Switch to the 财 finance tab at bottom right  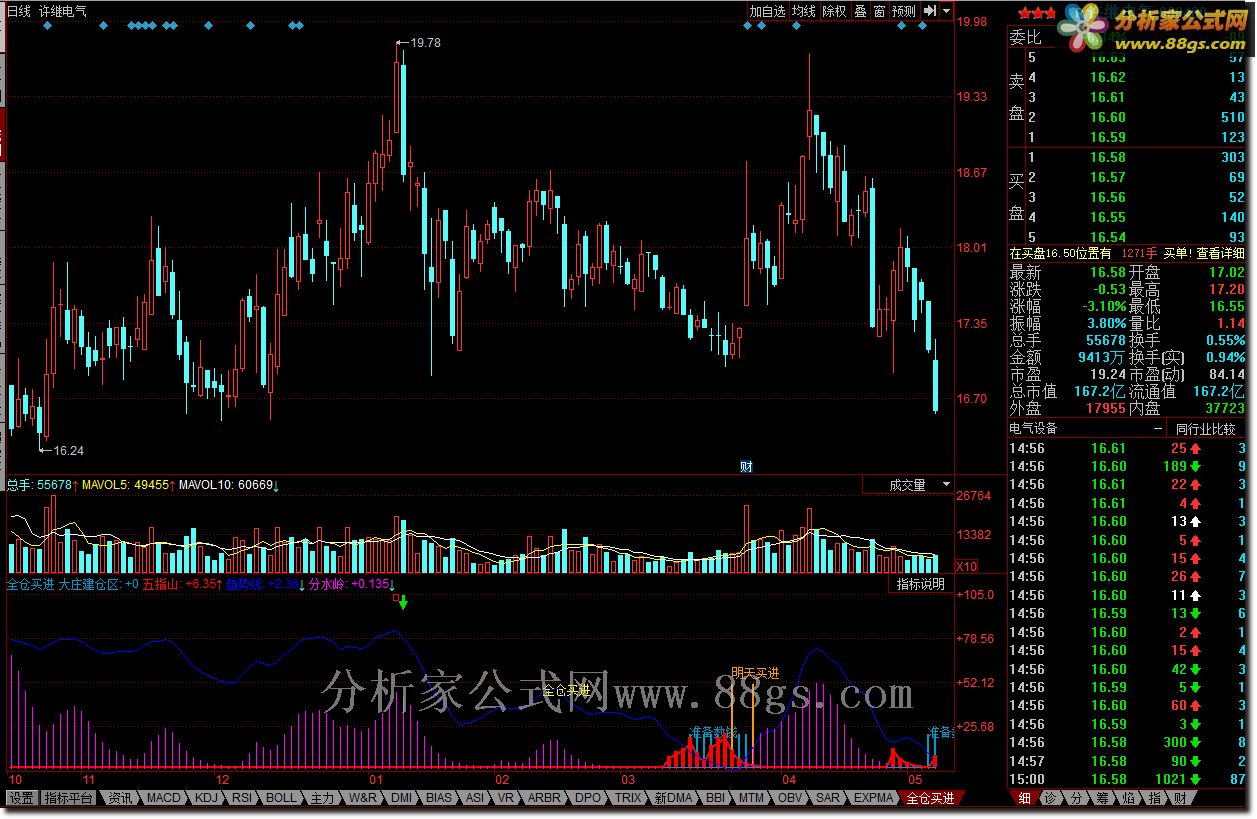click(1180, 798)
